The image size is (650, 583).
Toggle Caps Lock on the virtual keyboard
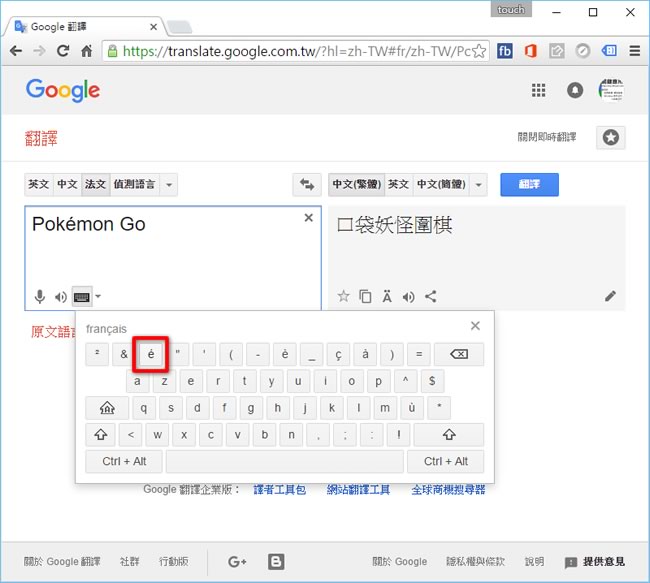pos(101,407)
